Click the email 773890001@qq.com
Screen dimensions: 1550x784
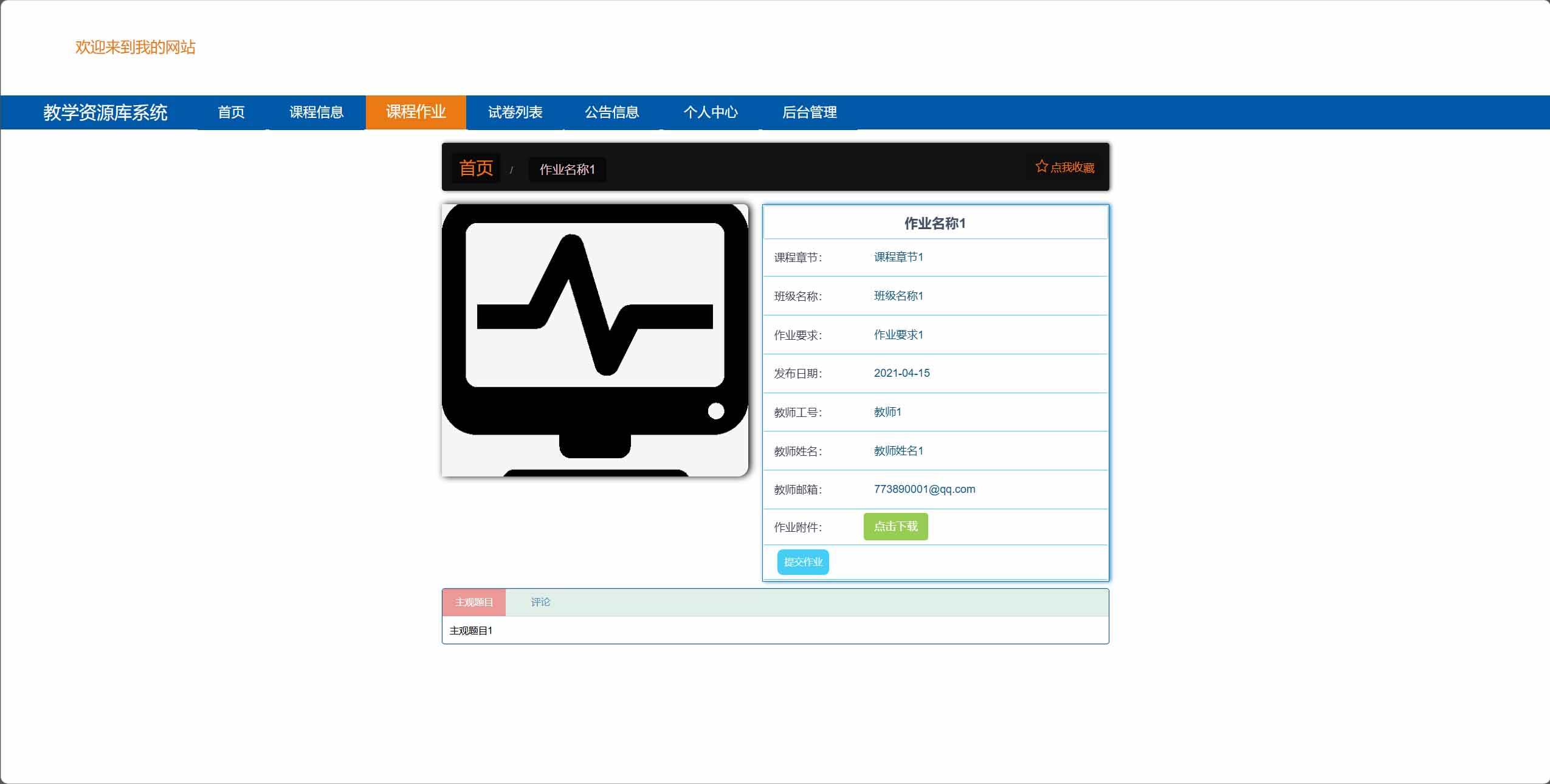tap(925, 489)
